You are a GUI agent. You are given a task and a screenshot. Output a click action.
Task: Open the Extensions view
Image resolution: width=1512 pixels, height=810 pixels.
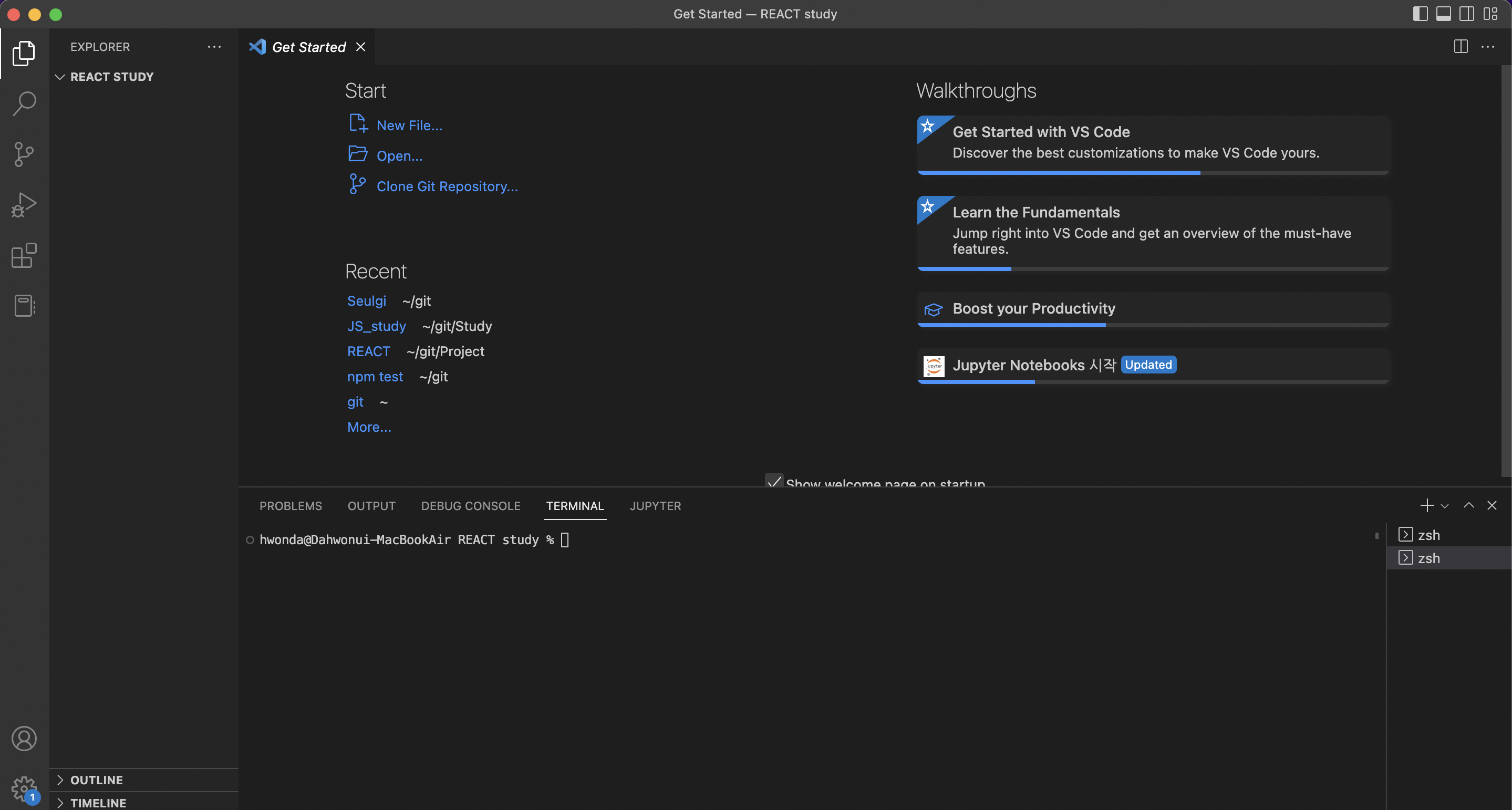click(x=24, y=255)
